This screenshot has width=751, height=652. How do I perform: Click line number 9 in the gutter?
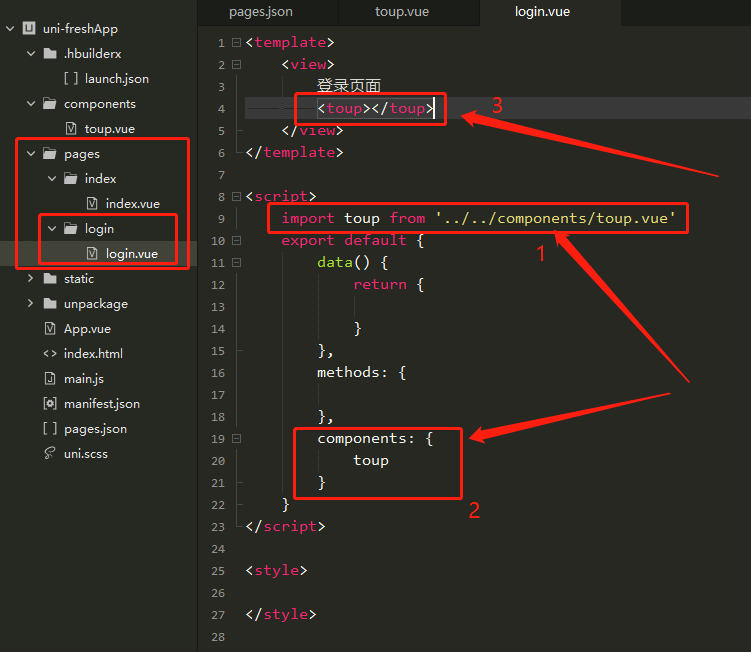pyautogui.click(x=221, y=219)
